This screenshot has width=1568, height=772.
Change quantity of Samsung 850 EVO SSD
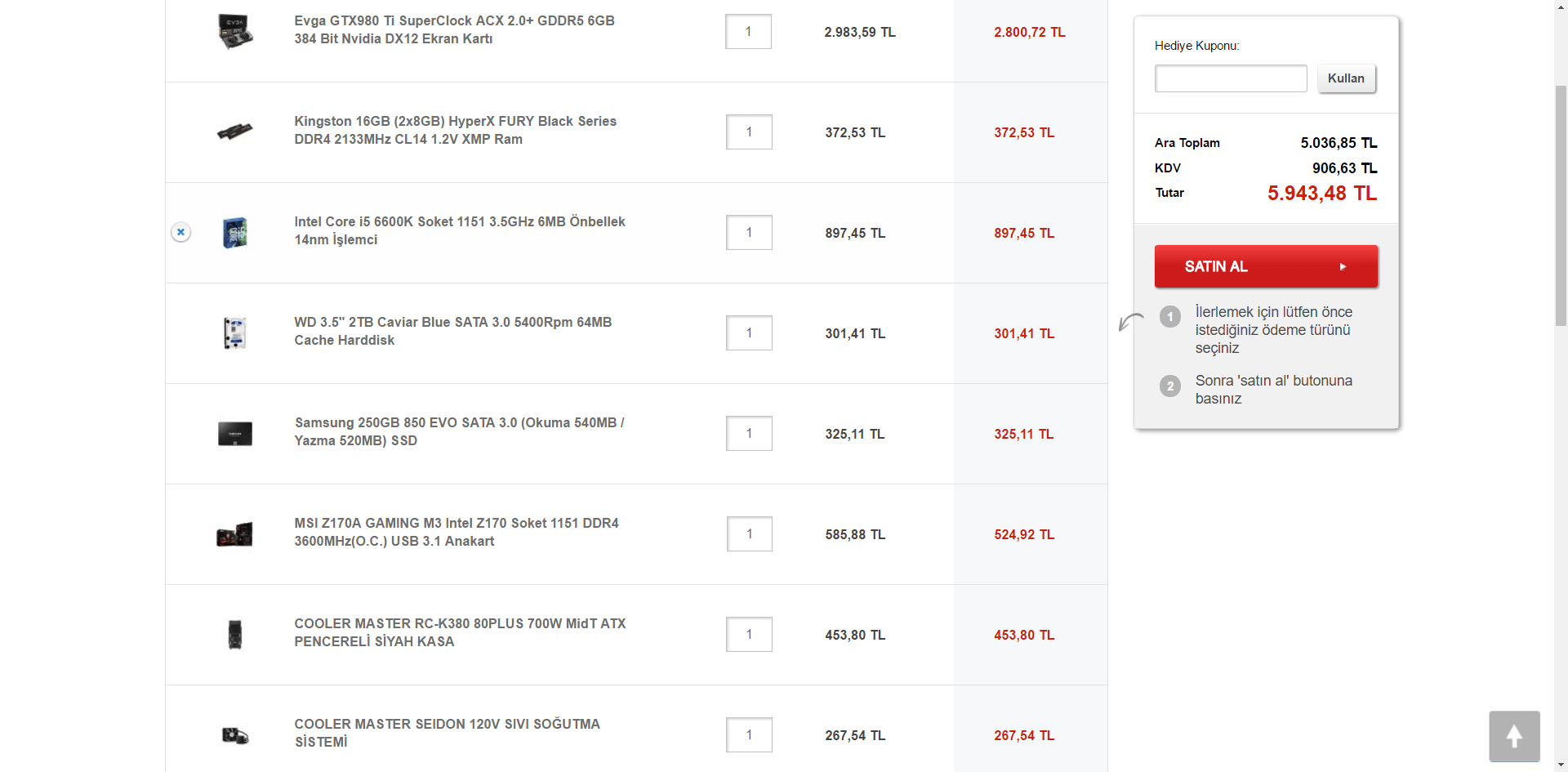(749, 434)
